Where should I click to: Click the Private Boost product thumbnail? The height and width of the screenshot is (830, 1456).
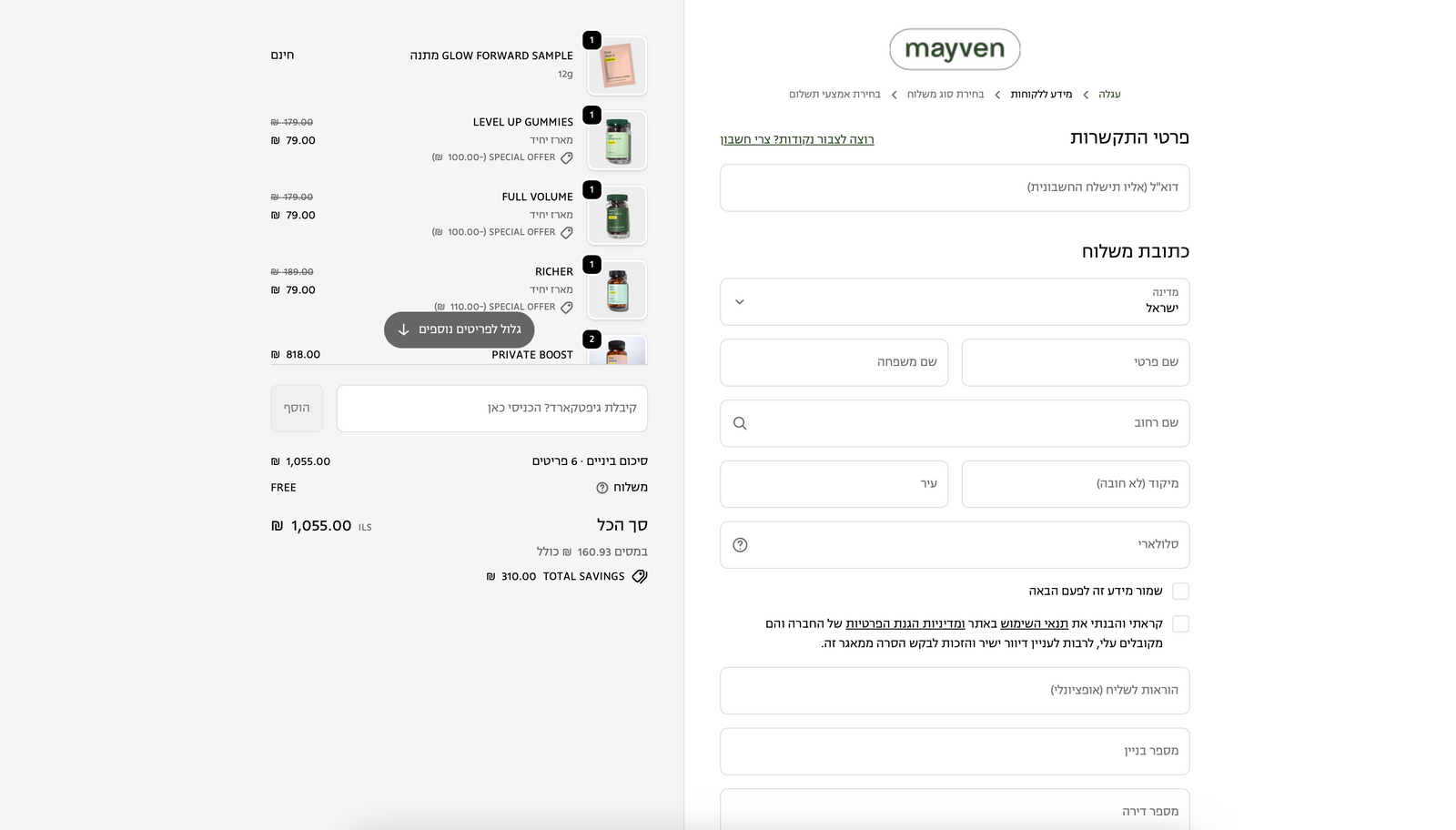click(617, 350)
